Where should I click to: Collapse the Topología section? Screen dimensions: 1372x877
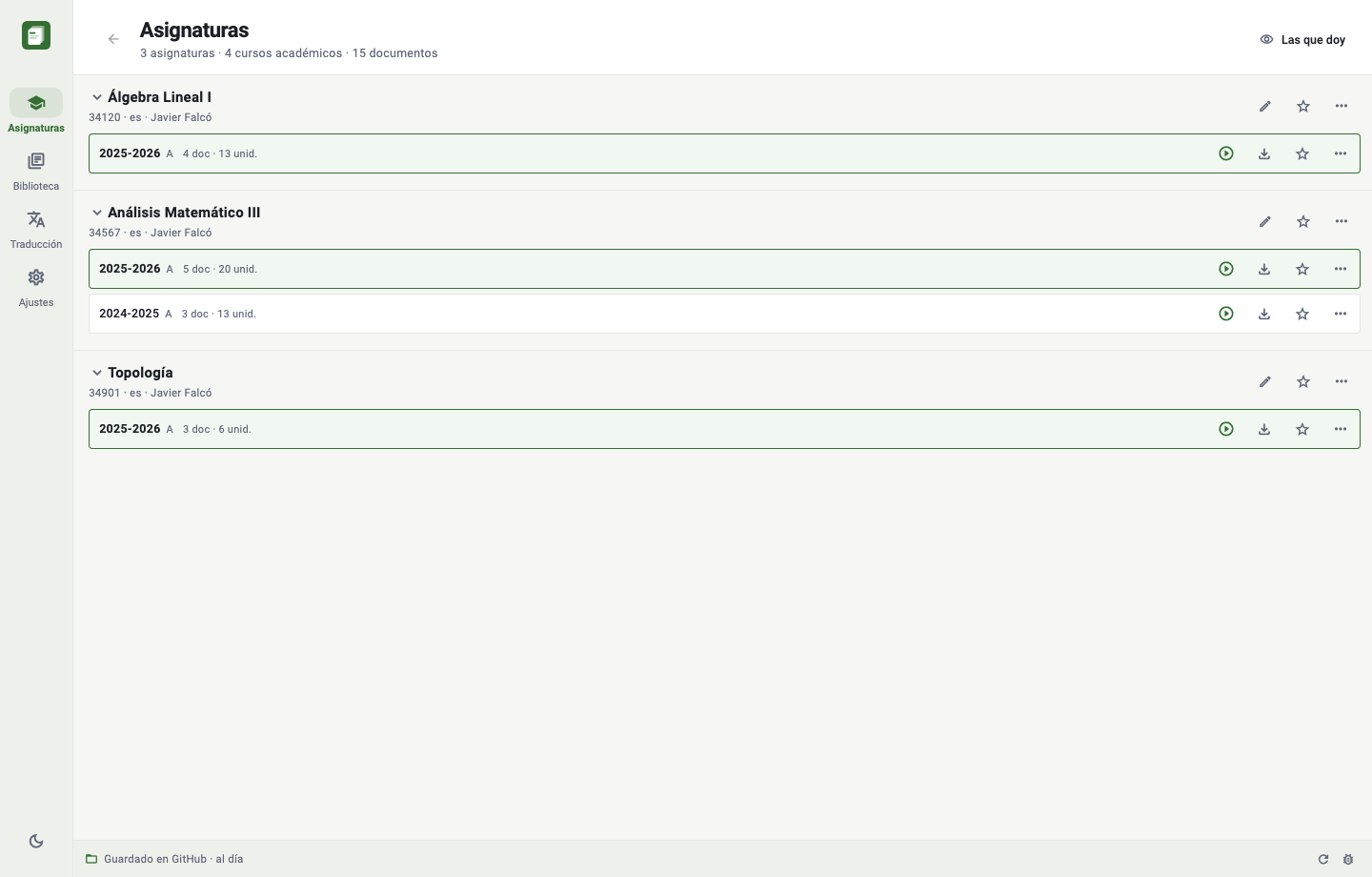click(x=97, y=373)
